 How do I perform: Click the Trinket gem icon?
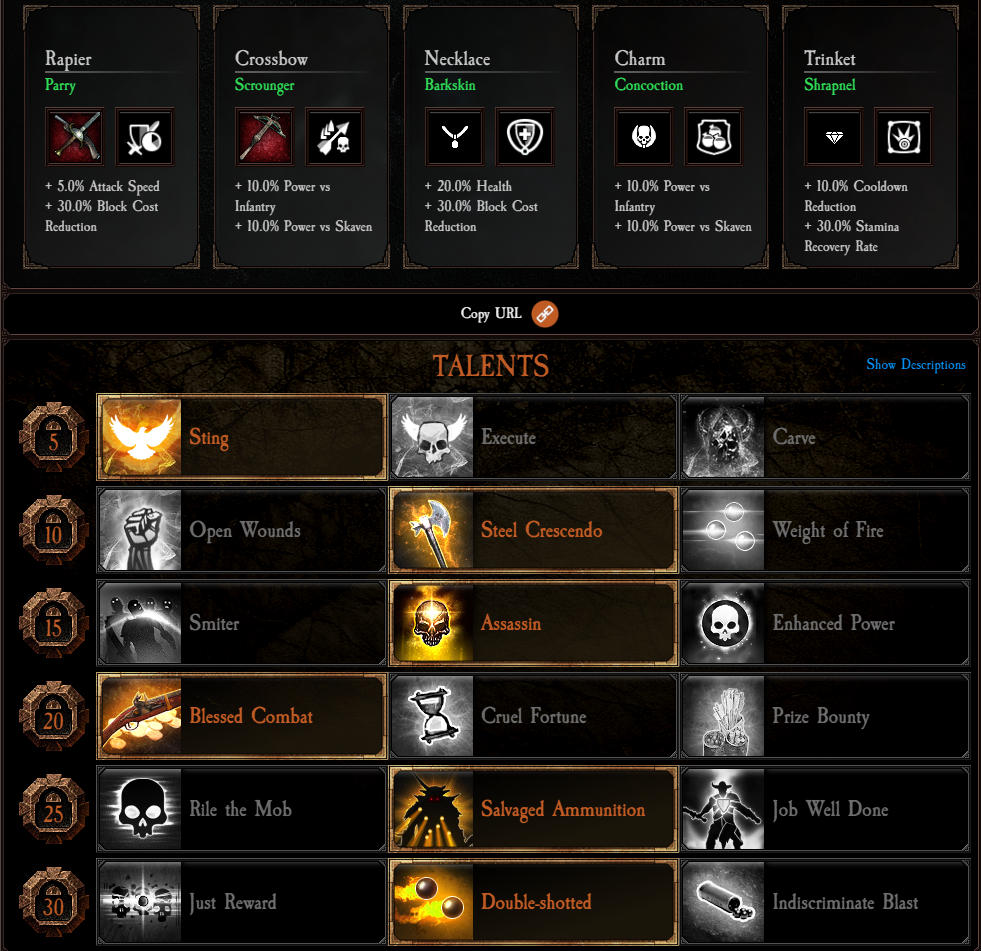[x=833, y=136]
